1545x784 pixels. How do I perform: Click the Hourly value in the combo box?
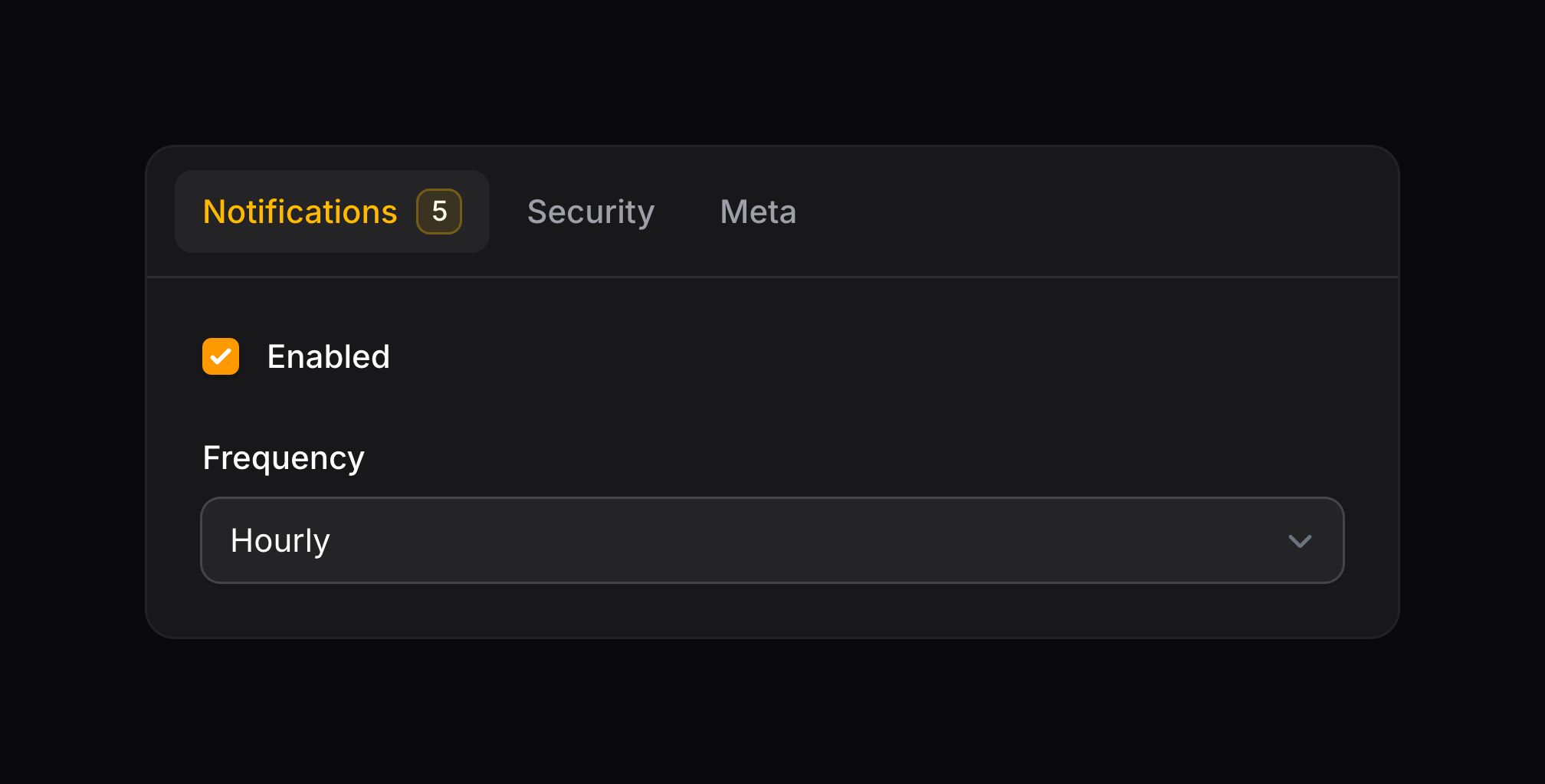[x=280, y=541]
